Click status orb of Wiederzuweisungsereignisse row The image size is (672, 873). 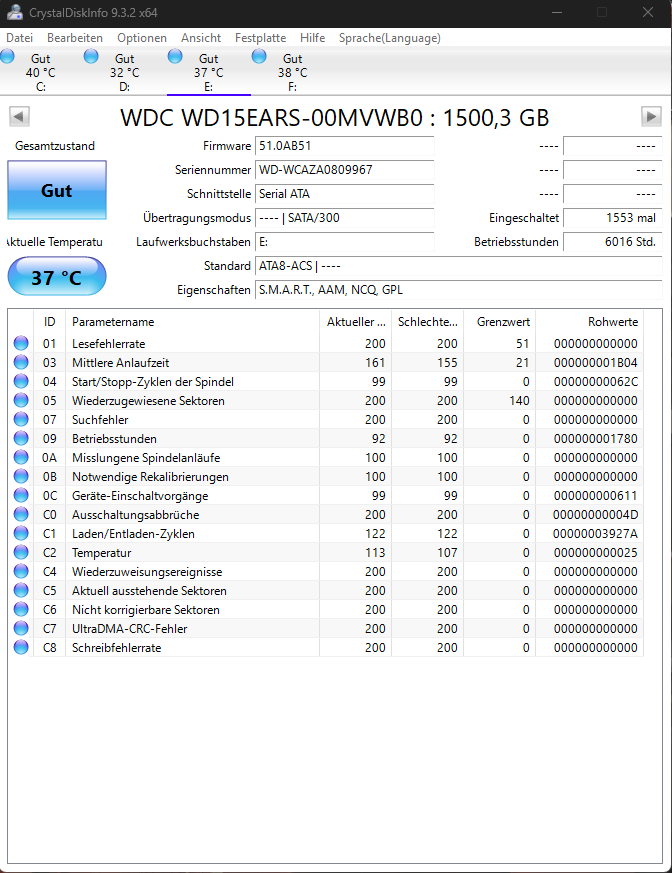coord(21,571)
